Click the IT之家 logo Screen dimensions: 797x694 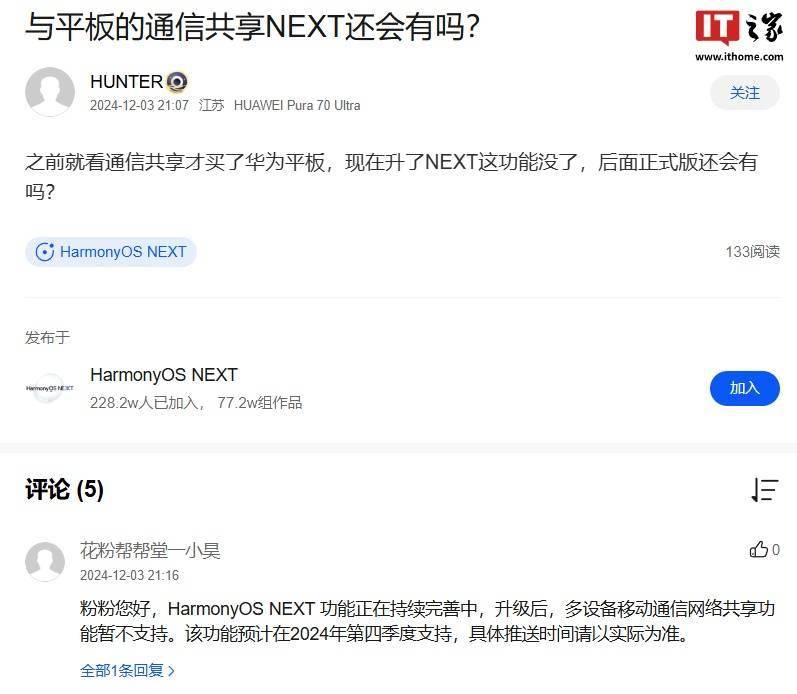(739, 26)
